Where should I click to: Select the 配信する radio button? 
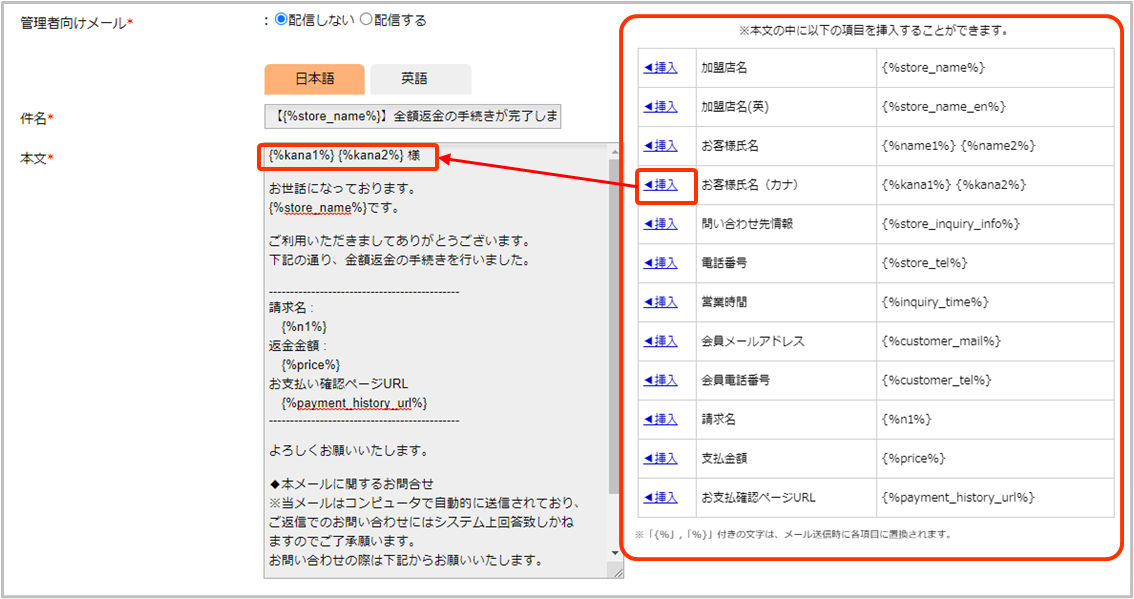[366, 19]
